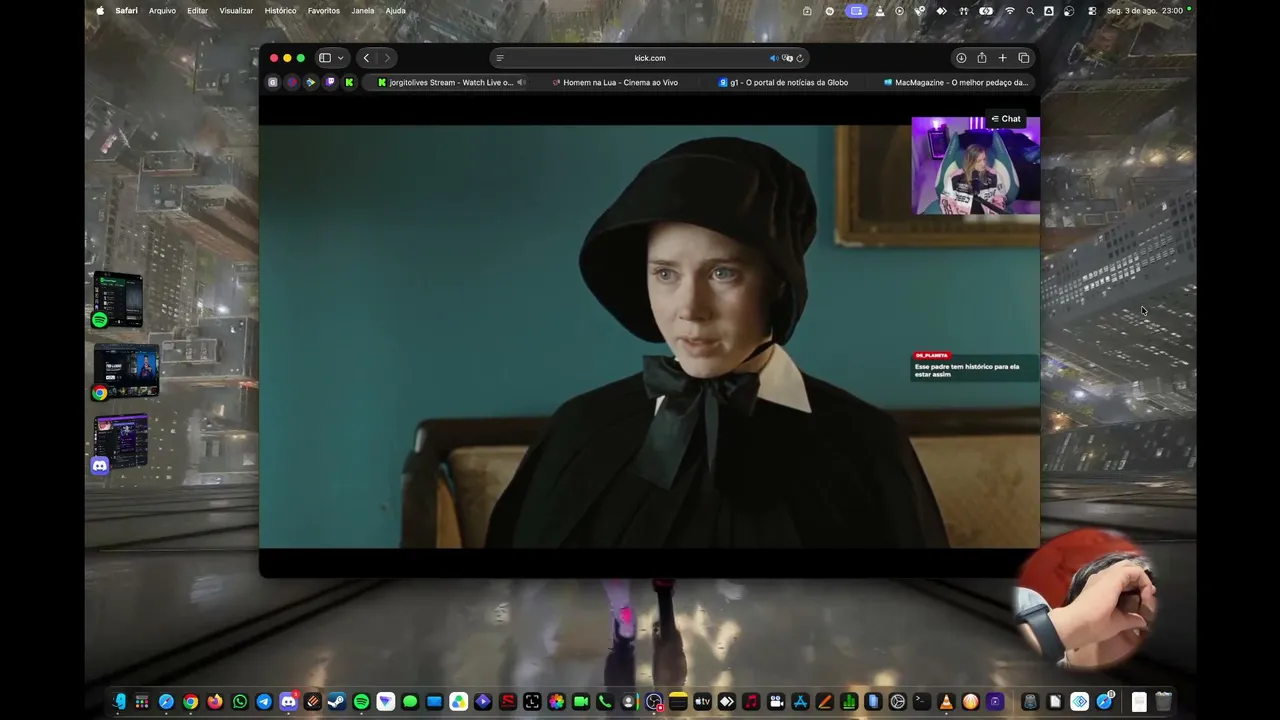The width and height of the screenshot is (1280, 720).
Task: Open date and time Seg. 3 de ago.
Action: 1145,11
